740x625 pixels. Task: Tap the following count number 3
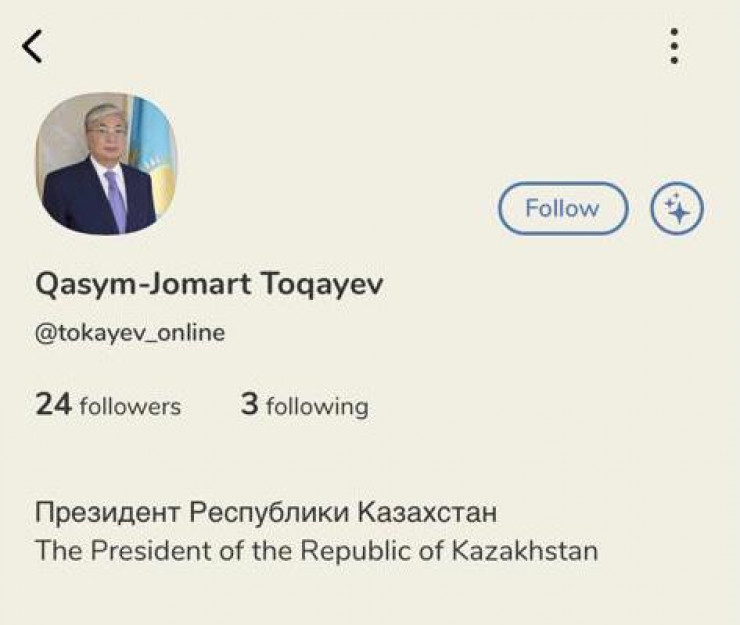pyautogui.click(x=249, y=404)
